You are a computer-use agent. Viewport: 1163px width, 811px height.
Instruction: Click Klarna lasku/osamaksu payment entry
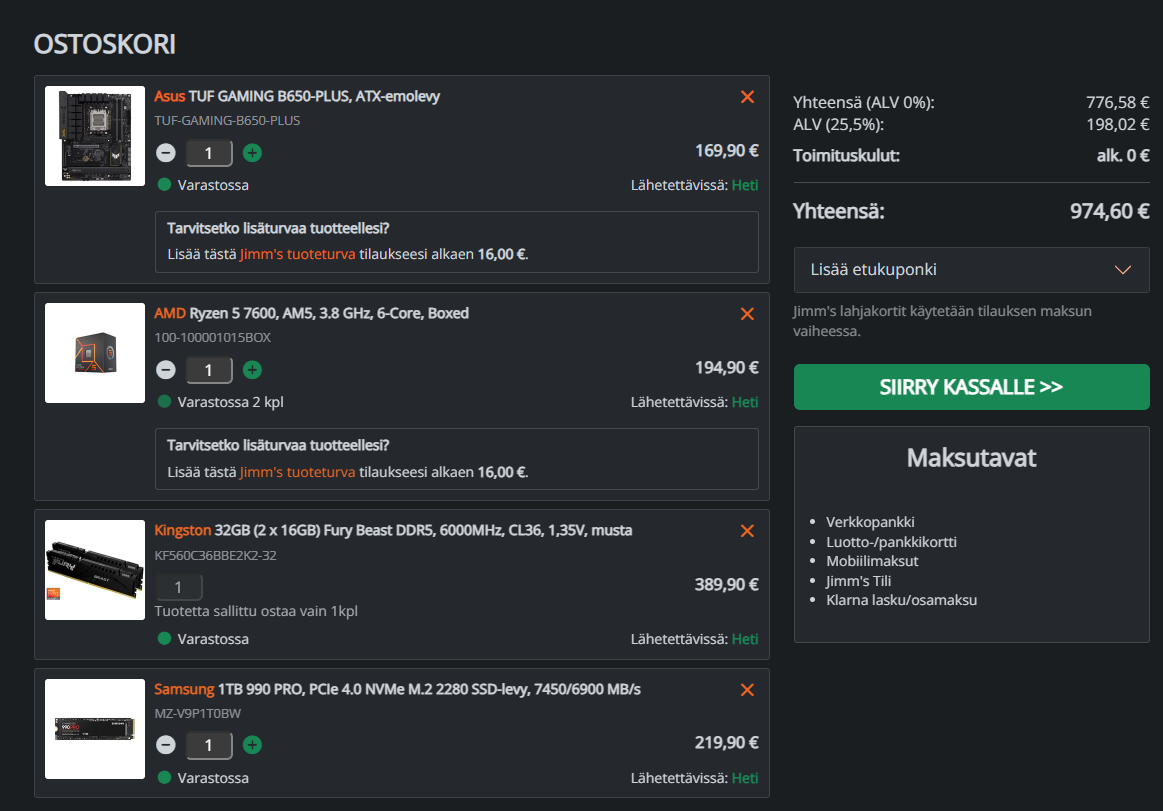click(x=901, y=600)
